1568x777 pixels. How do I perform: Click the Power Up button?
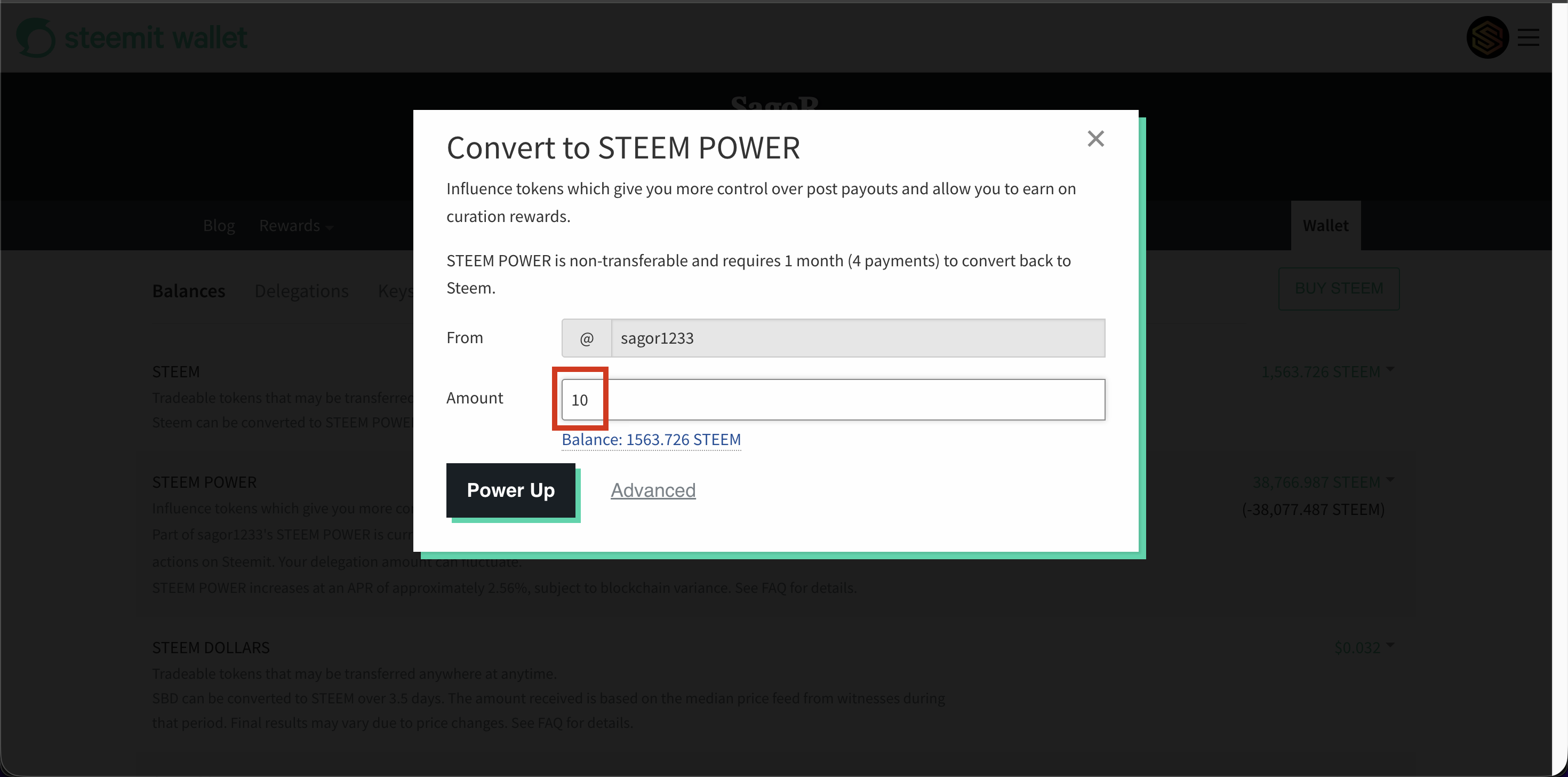(511, 490)
